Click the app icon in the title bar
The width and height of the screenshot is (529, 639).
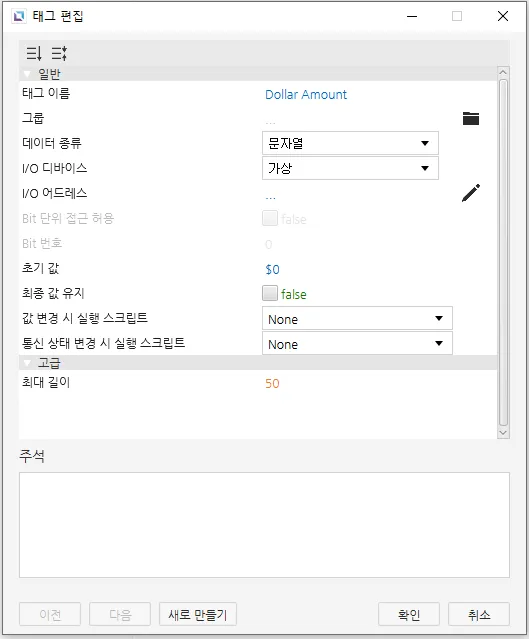tap(19, 16)
